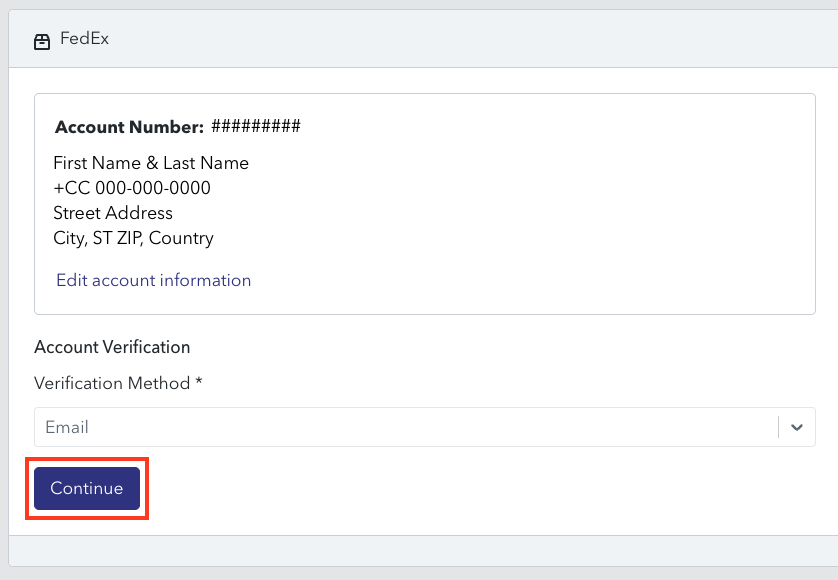Click the Street Address line

tap(113, 213)
